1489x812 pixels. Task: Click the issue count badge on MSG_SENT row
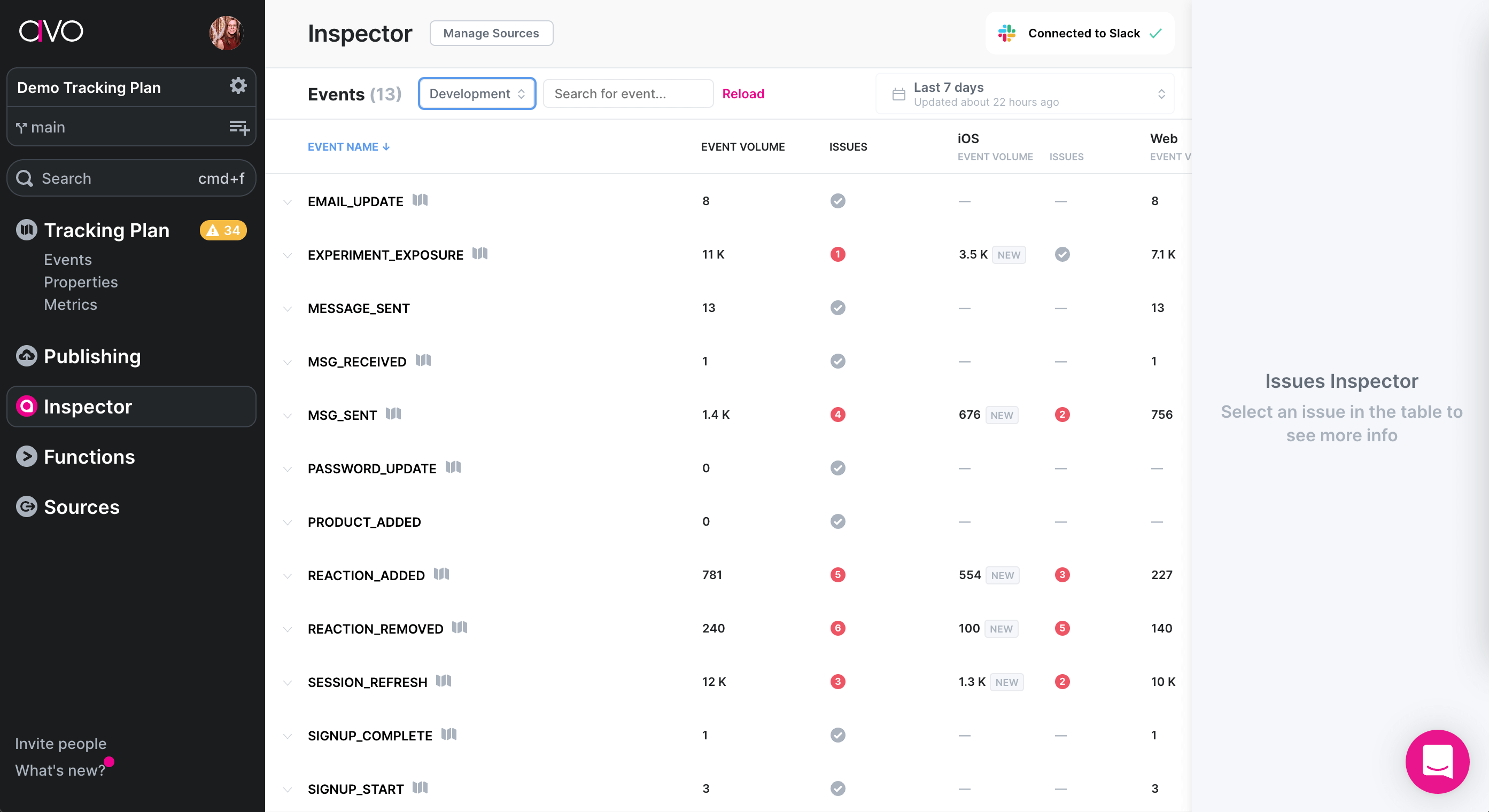[x=838, y=415]
